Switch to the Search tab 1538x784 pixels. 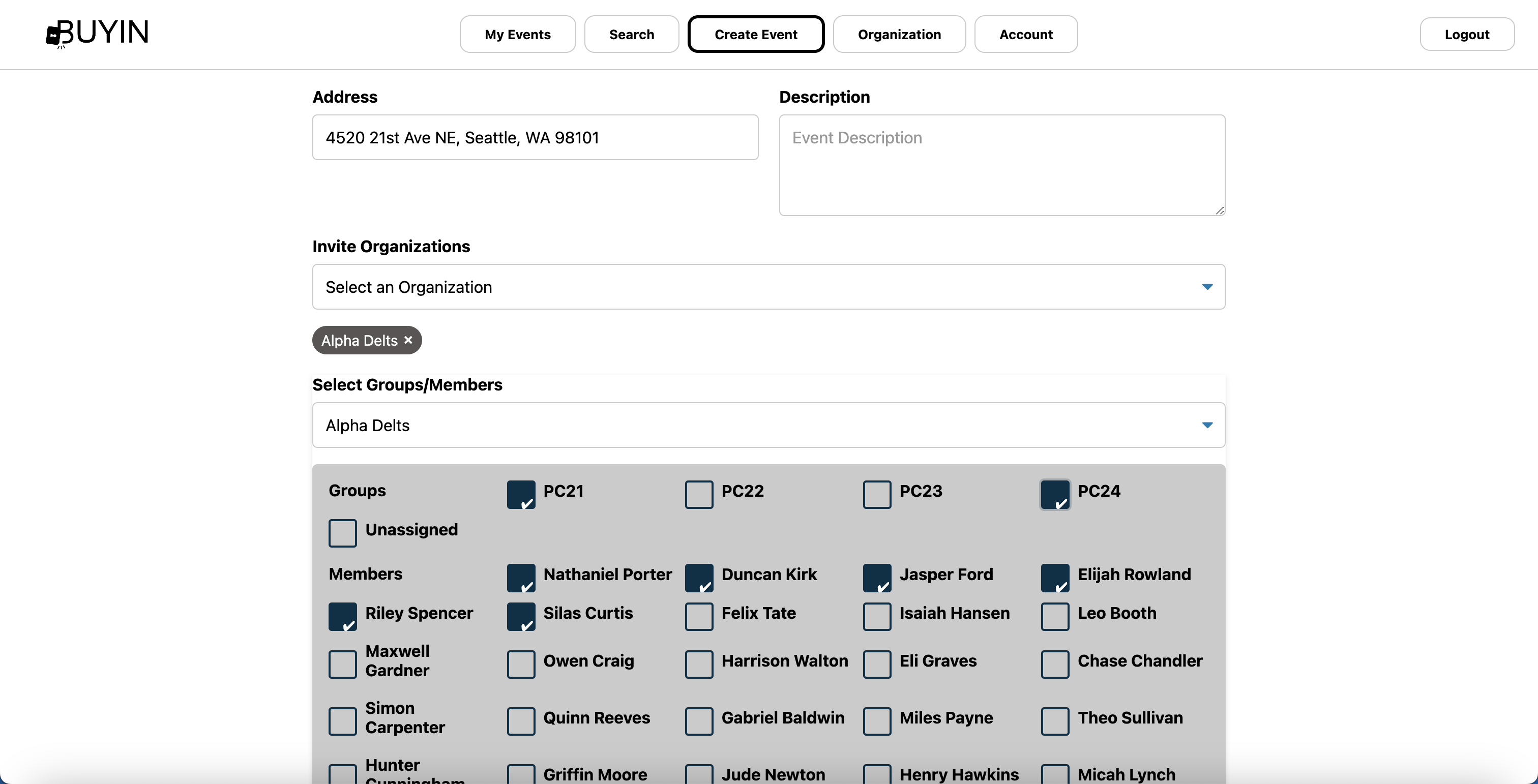tap(631, 35)
